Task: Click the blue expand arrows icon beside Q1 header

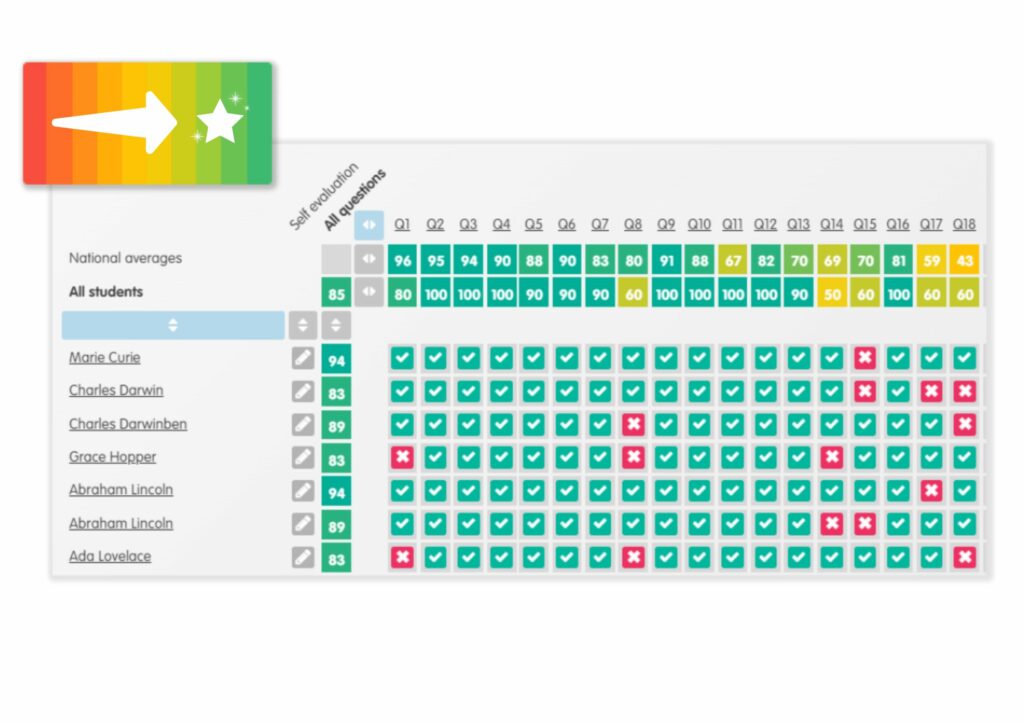Action: 369,225
